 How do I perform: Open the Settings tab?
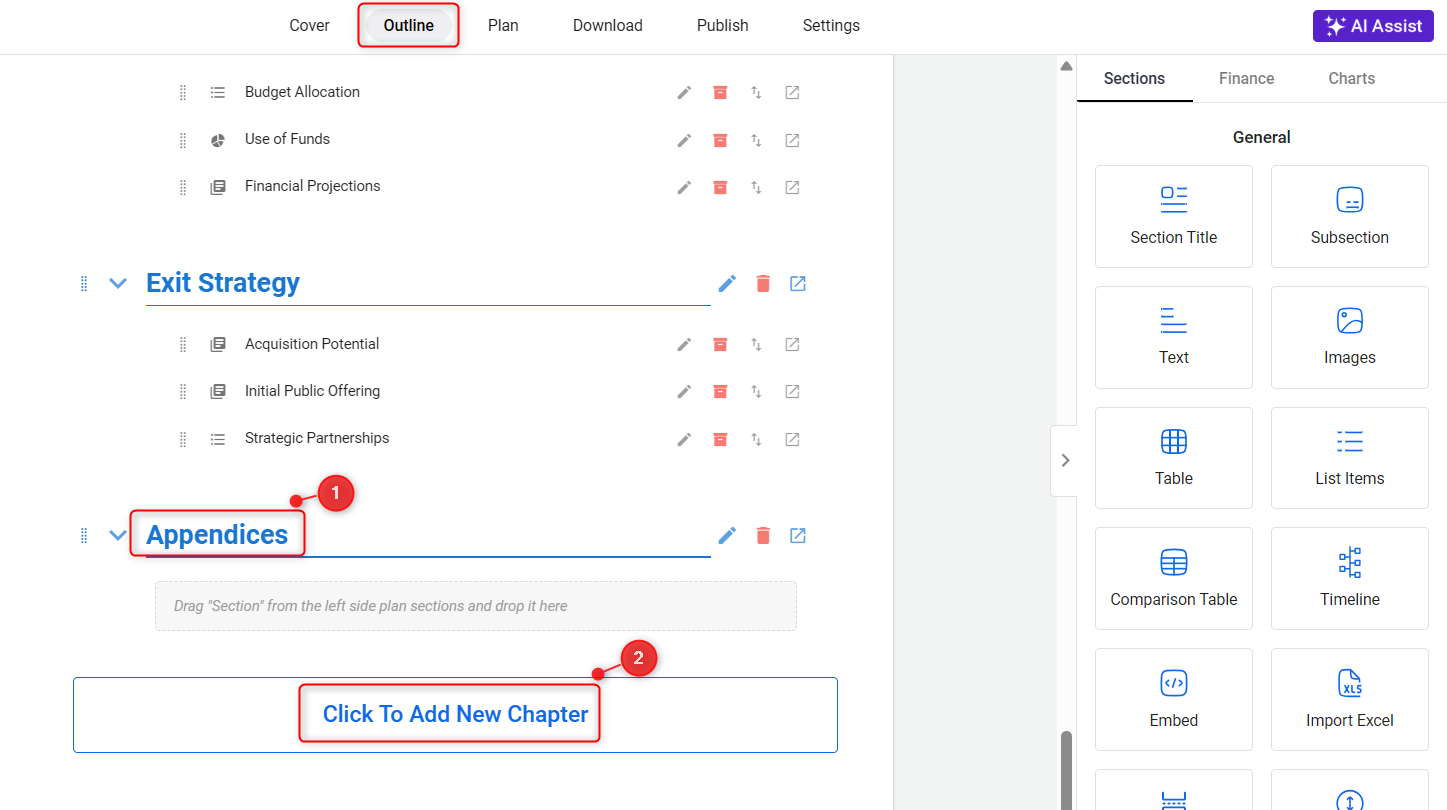831,26
